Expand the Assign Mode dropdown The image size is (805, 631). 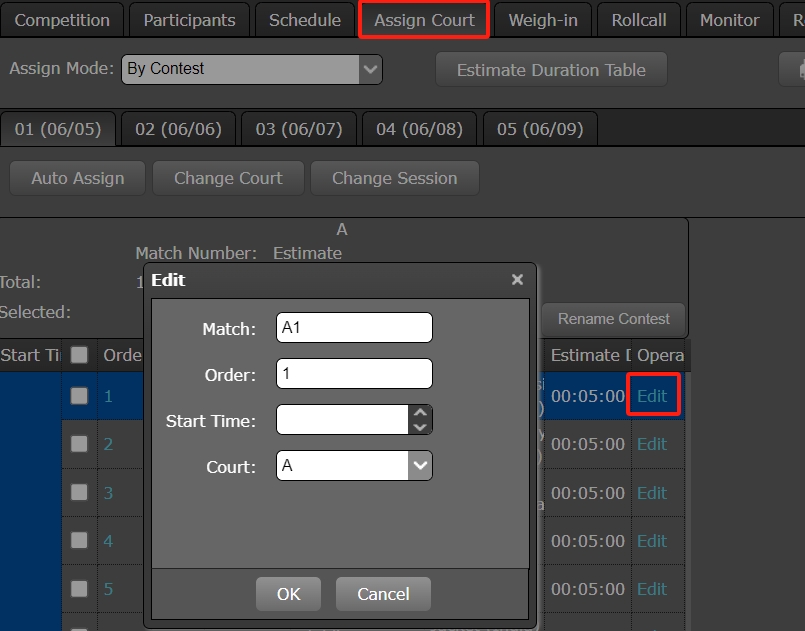coord(371,69)
